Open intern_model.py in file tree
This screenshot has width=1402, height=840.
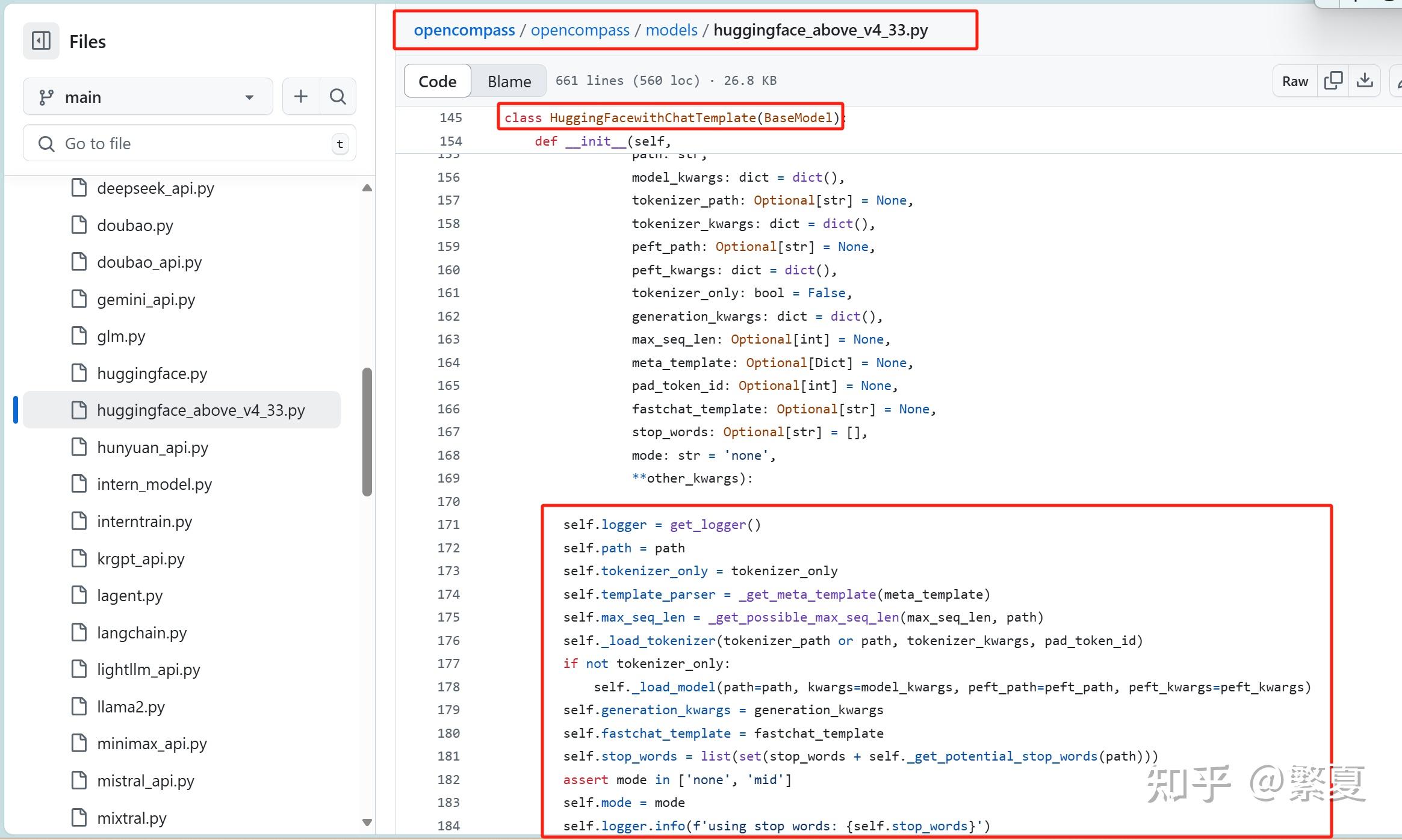(154, 484)
